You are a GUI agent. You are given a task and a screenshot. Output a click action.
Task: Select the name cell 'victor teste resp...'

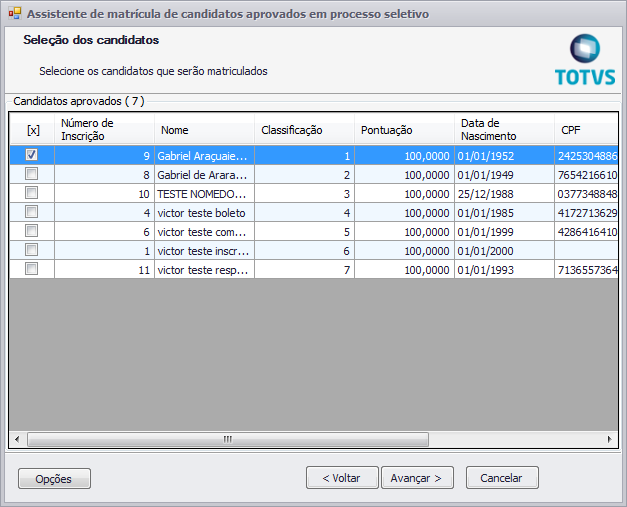pyautogui.click(x=204, y=270)
